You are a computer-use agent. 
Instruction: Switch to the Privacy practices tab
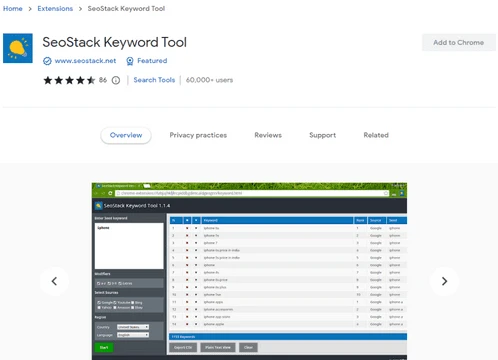[198, 135]
